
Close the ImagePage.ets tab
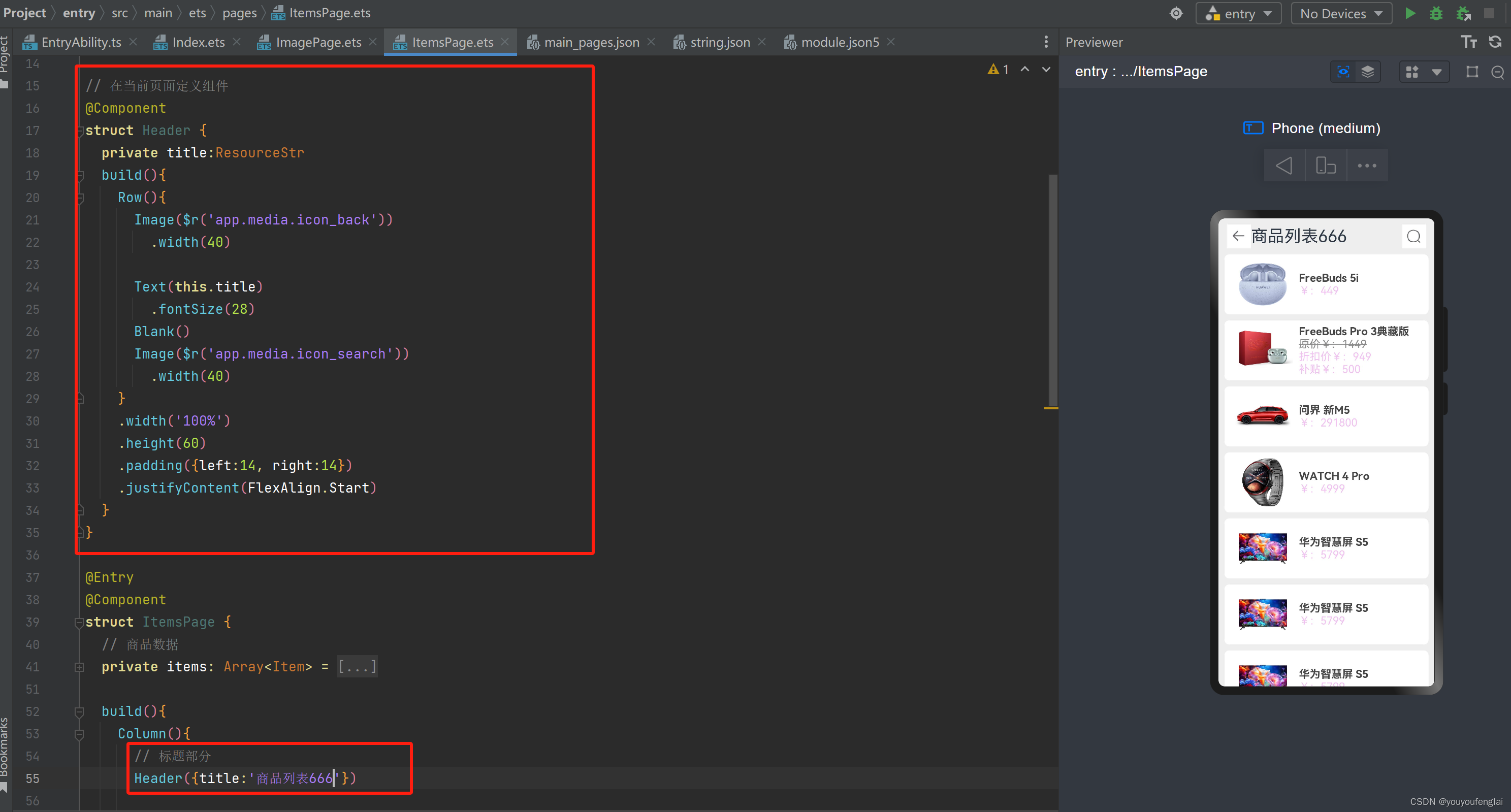[x=372, y=42]
